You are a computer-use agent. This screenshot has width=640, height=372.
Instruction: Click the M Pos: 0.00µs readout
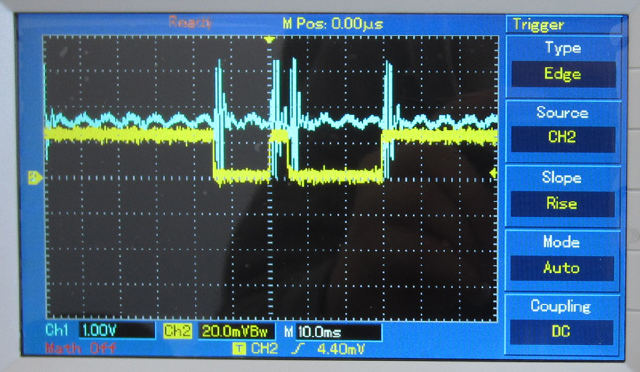click(x=333, y=24)
